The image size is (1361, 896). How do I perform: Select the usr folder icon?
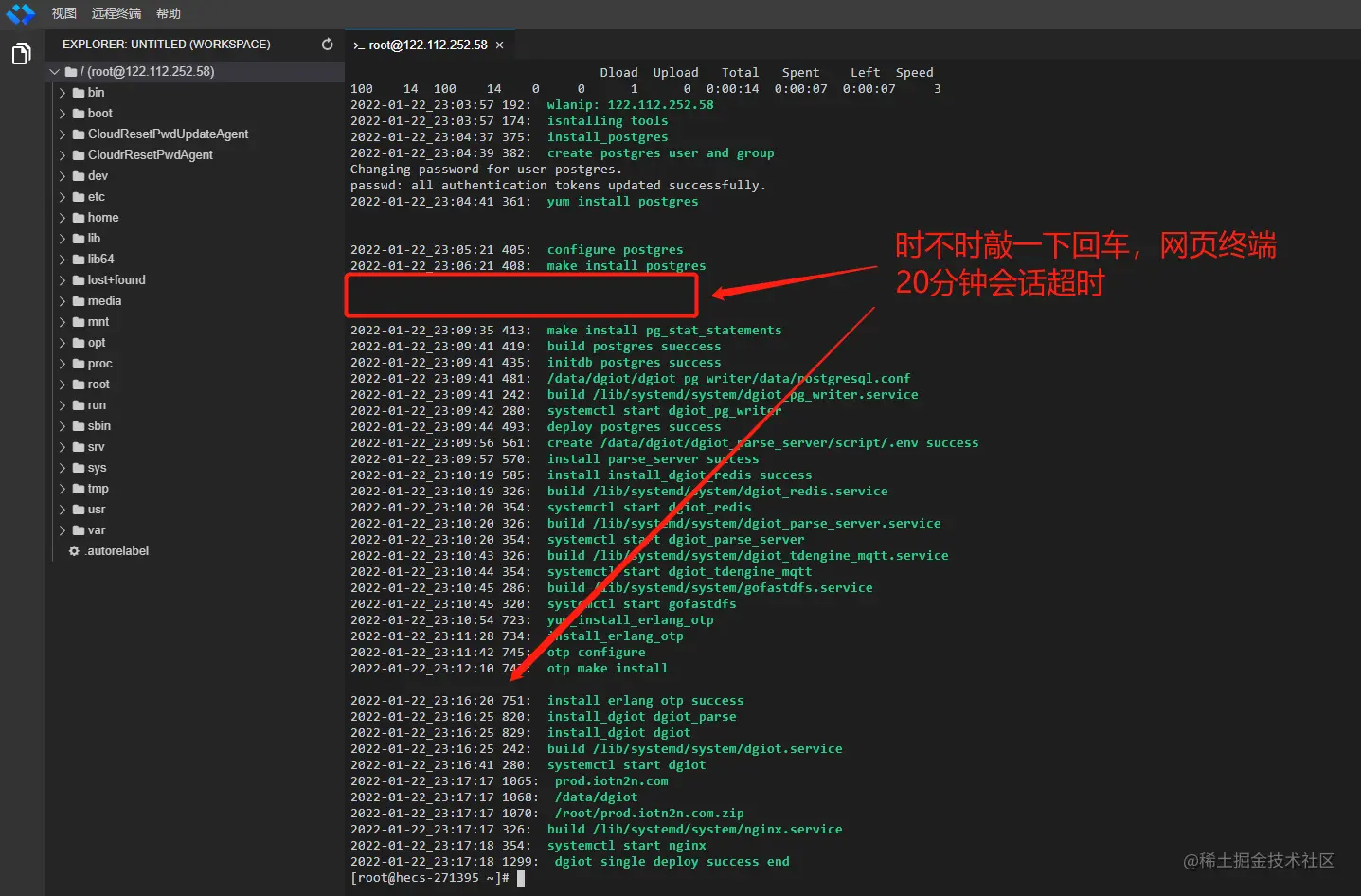click(x=79, y=510)
